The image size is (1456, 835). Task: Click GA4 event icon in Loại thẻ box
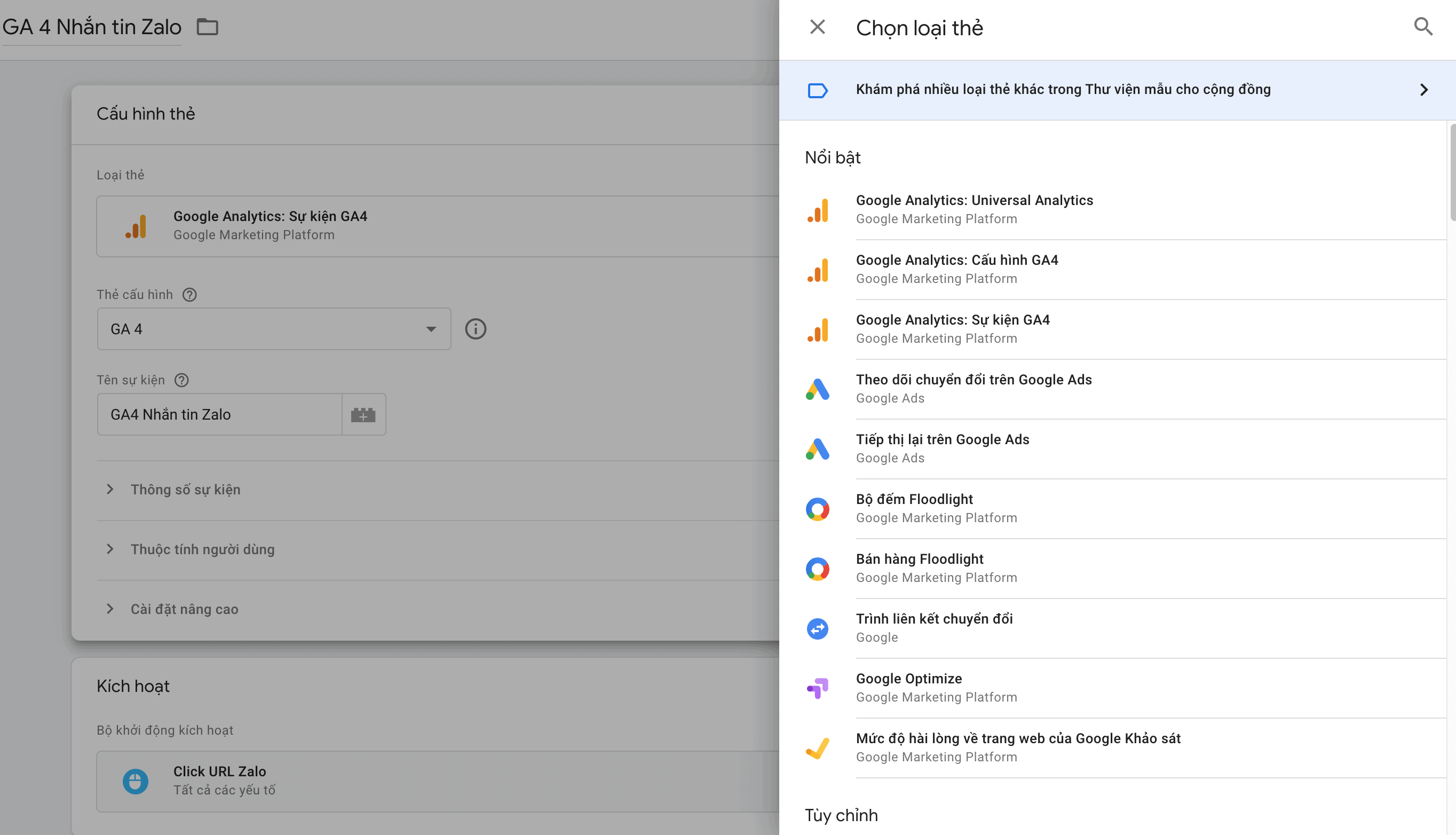[x=137, y=226]
